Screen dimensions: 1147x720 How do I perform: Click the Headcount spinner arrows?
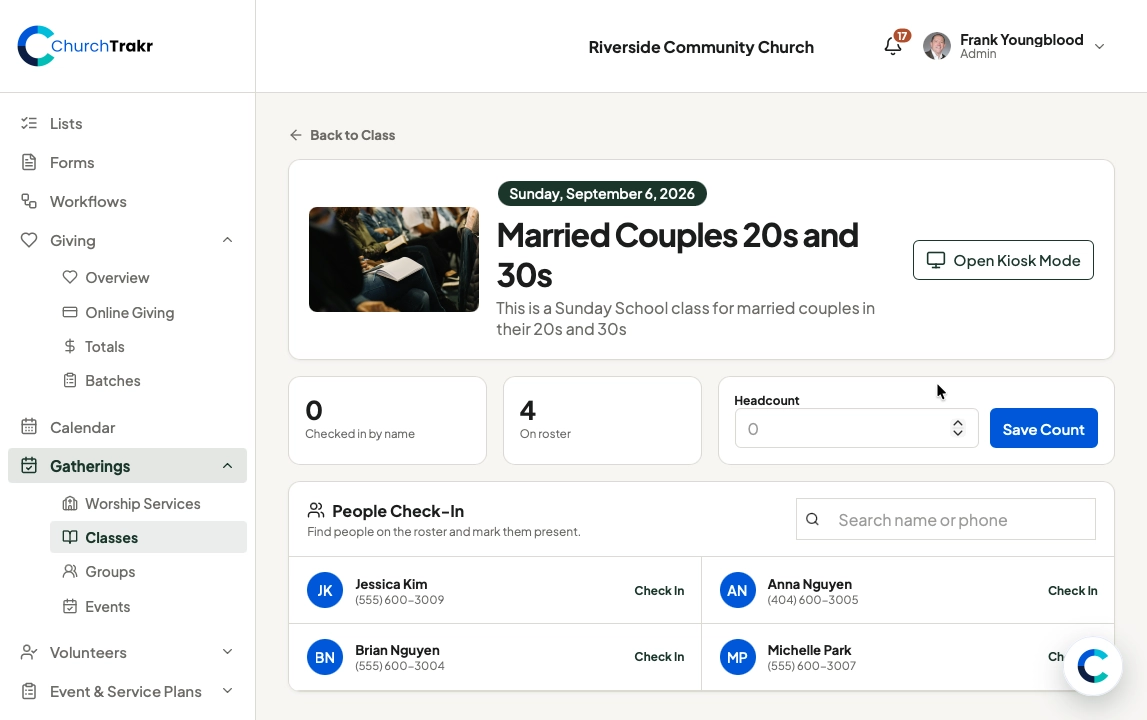(958, 429)
